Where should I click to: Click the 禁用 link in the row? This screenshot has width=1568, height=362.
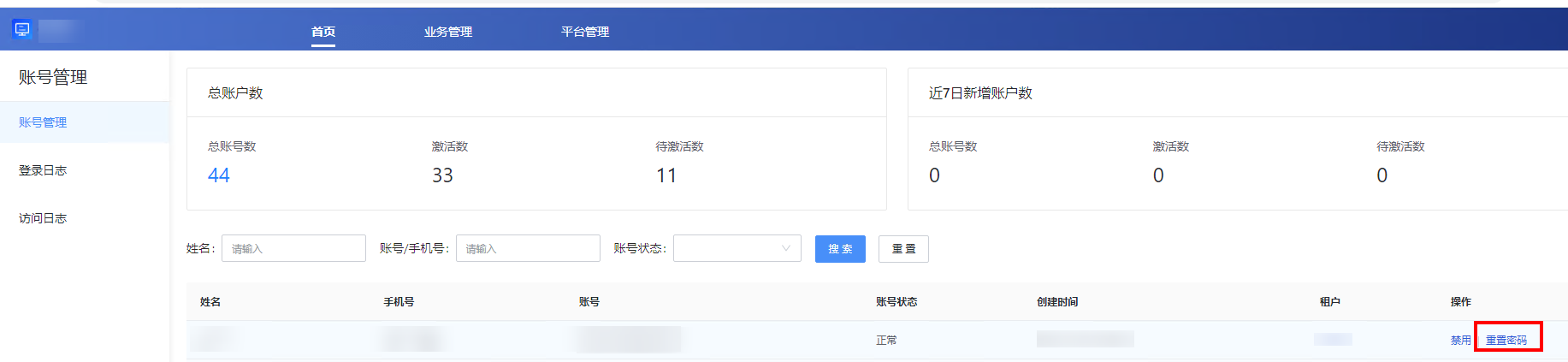point(1460,340)
